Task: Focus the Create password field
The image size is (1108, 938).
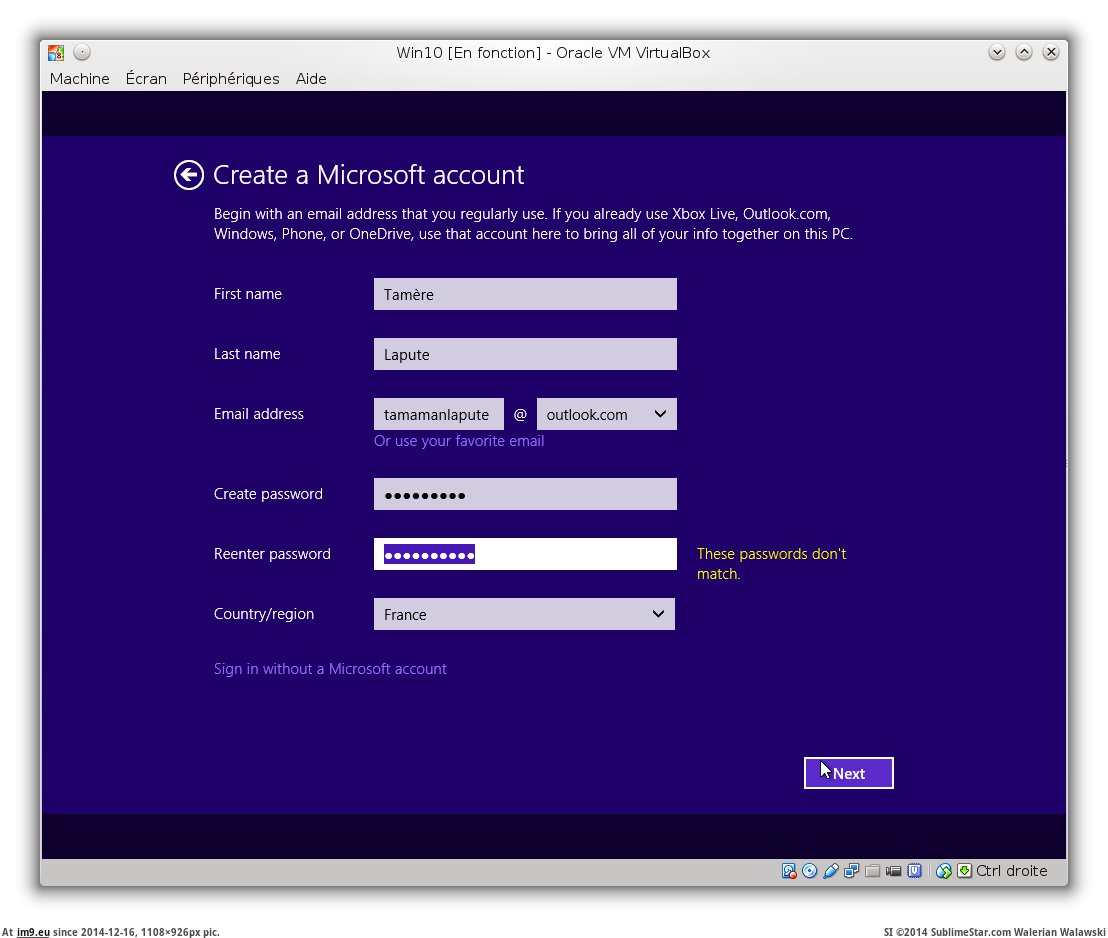Action: 525,494
